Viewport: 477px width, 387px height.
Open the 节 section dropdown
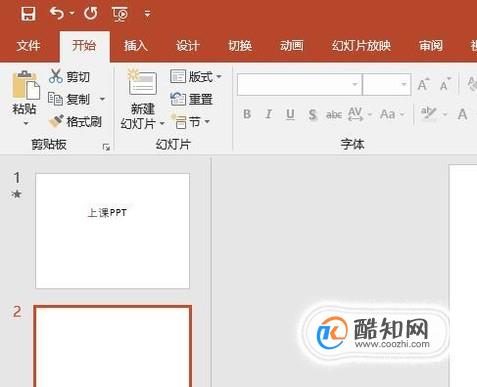pyautogui.click(x=190, y=122)
